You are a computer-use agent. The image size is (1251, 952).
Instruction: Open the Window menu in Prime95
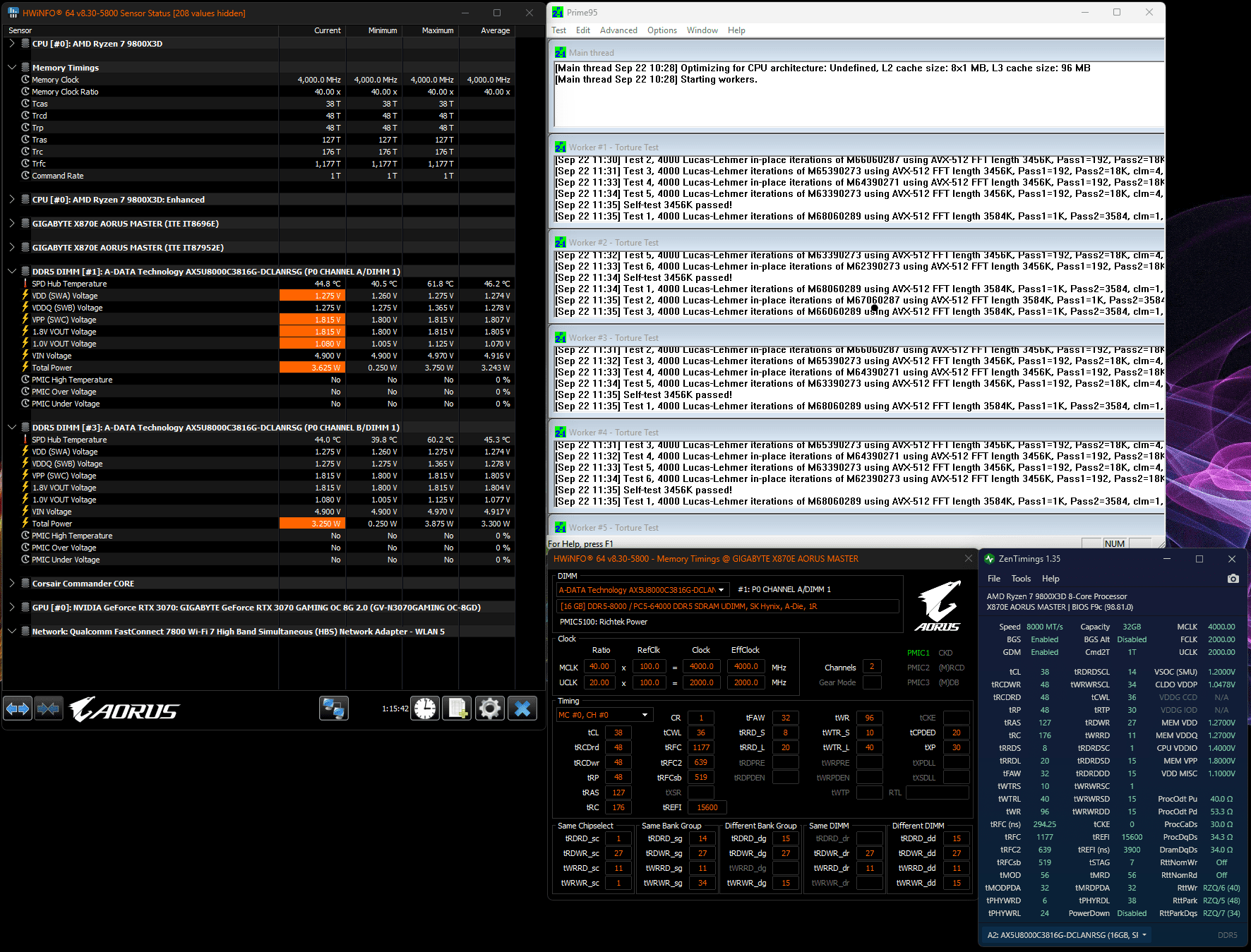(702, 30)
